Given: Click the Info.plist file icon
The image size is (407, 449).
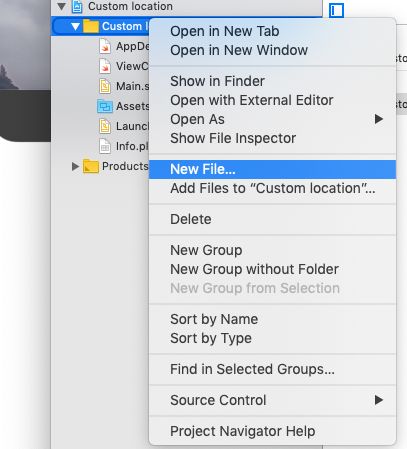Looking at the screenshot, I should (105, 146).
